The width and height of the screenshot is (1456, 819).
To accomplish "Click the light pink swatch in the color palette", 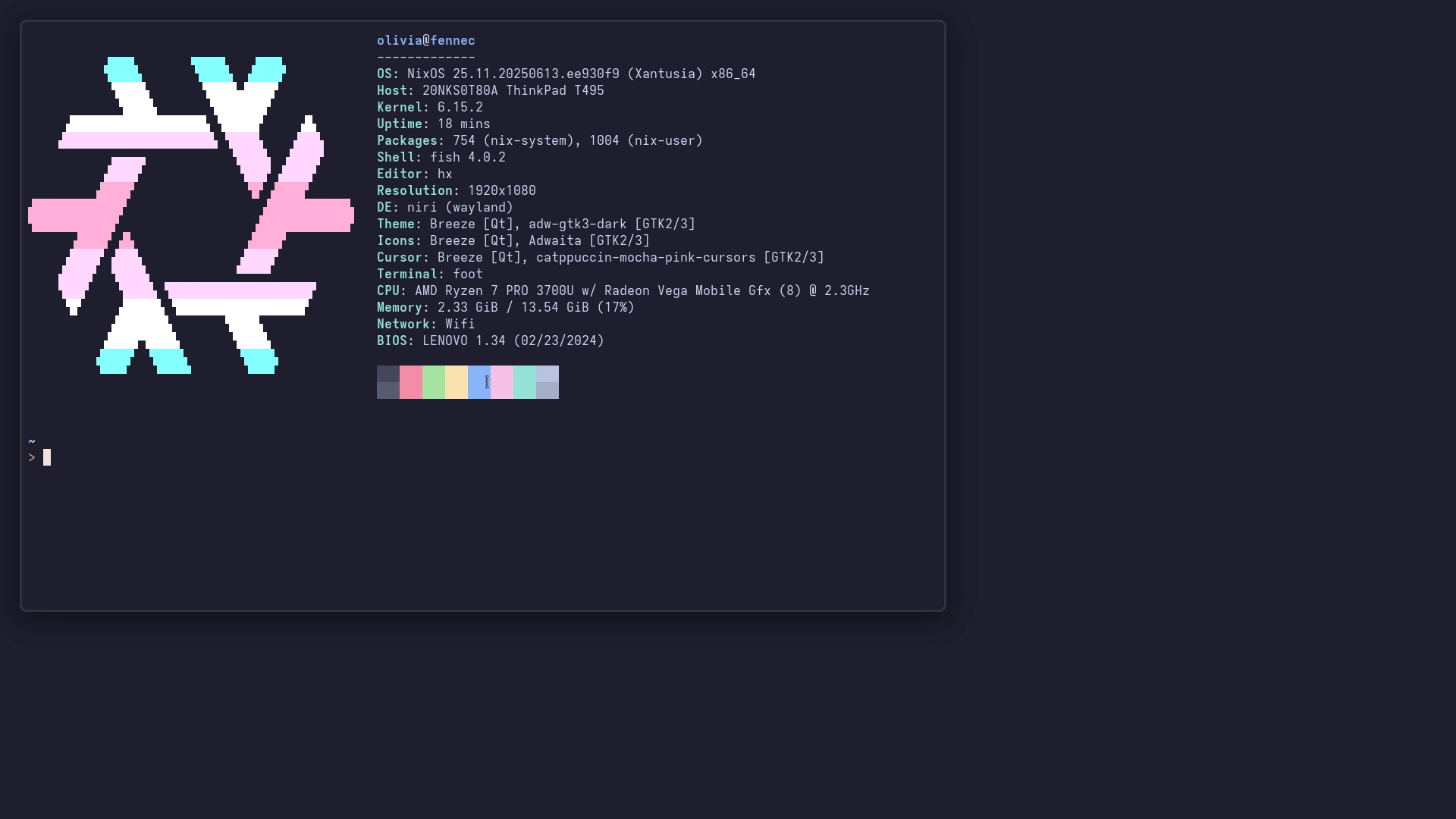I will coord(502,382).
